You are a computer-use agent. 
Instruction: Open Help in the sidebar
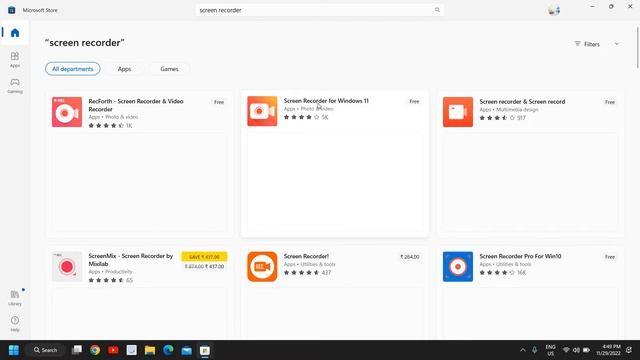coord(15,323)
